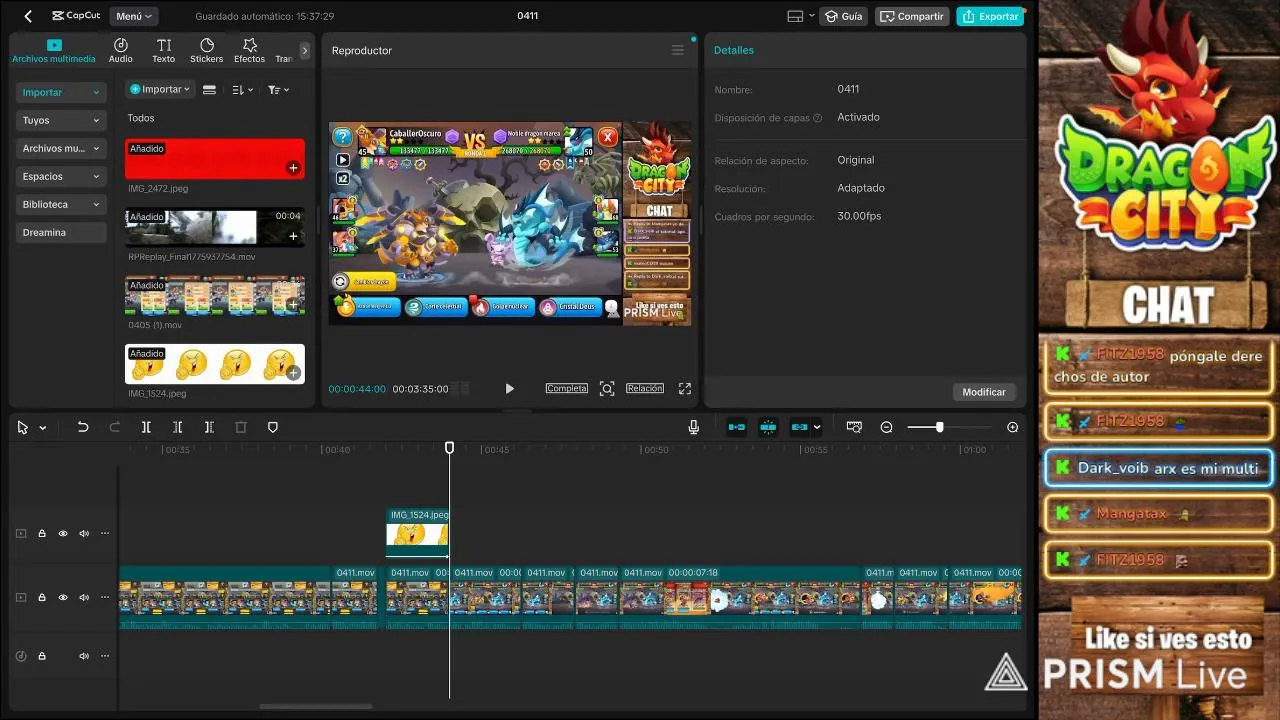Select the Detalles tab

[734, 50]
